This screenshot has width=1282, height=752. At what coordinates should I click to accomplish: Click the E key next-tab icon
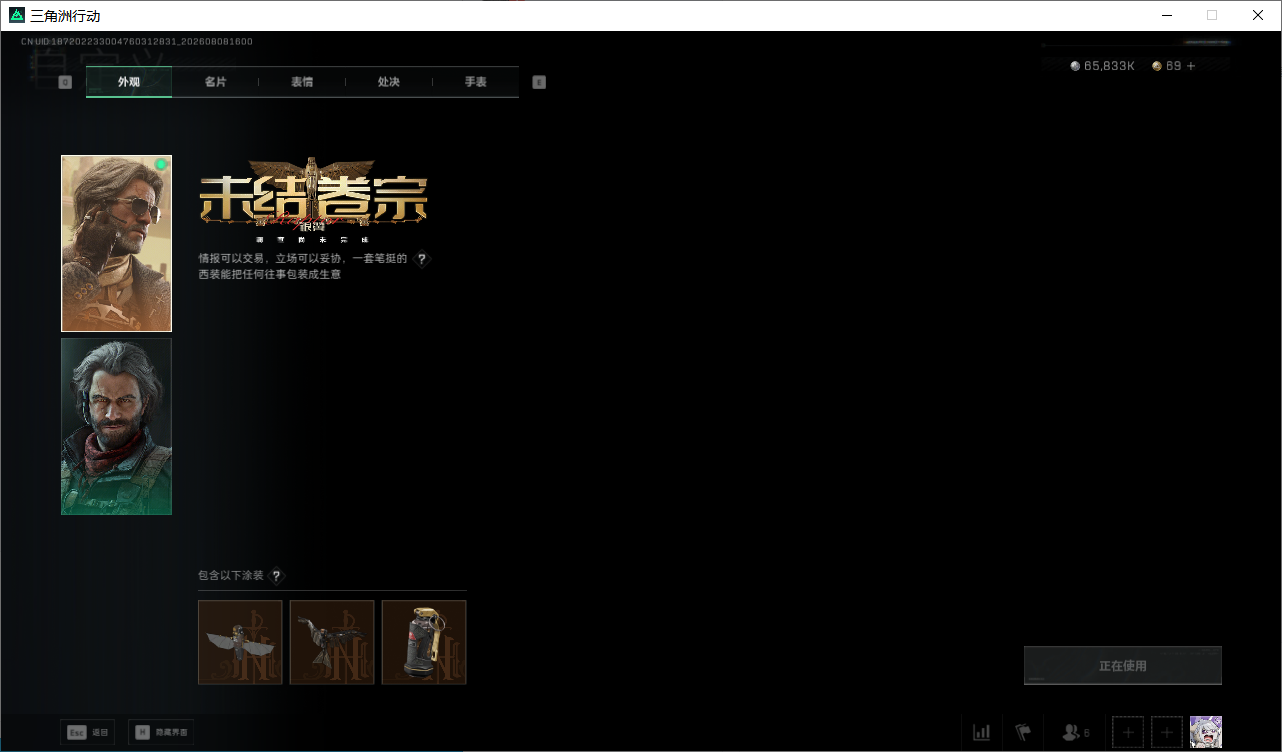539,82
